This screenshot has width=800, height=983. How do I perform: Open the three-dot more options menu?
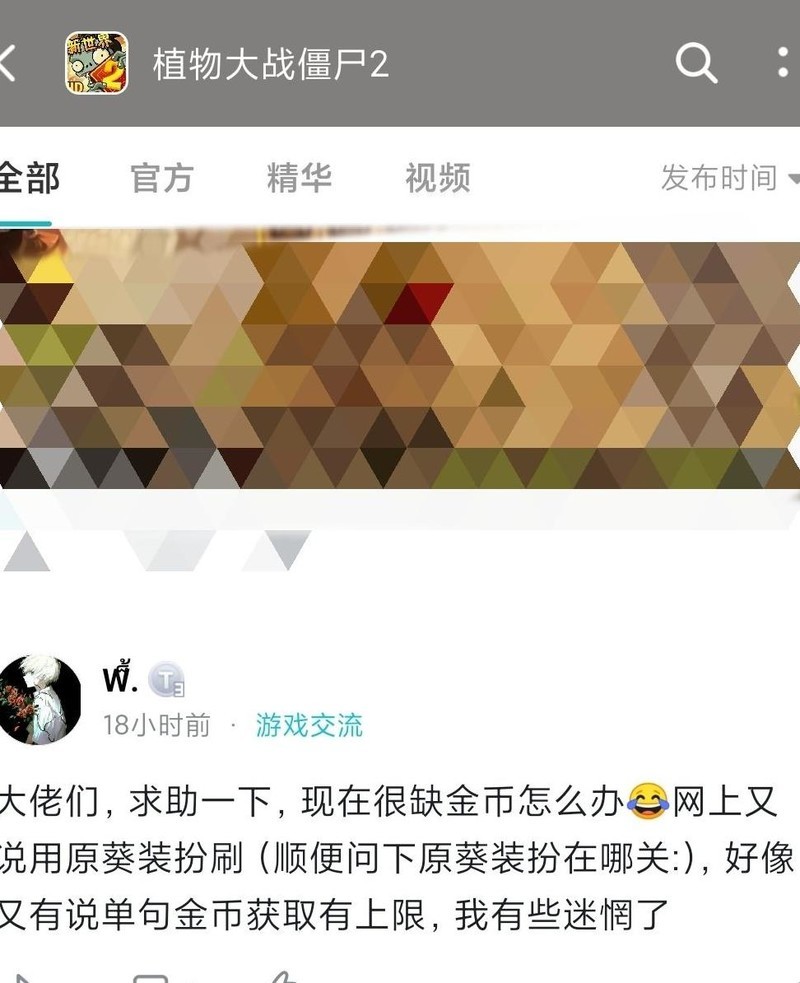click(783, 63)
